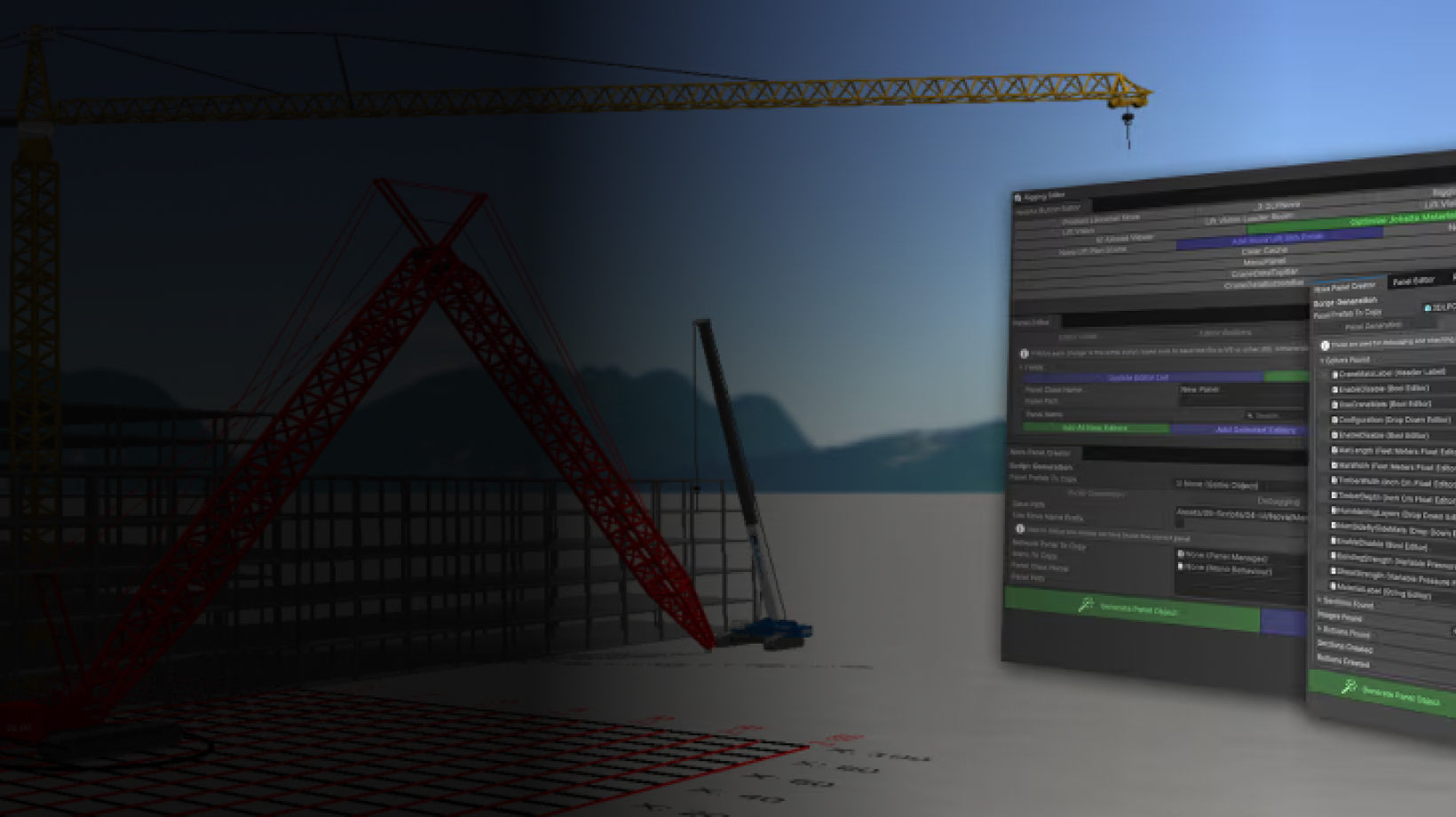
Task: Select the TimberDepth float editor row
Action: (x=1392, y=498)
